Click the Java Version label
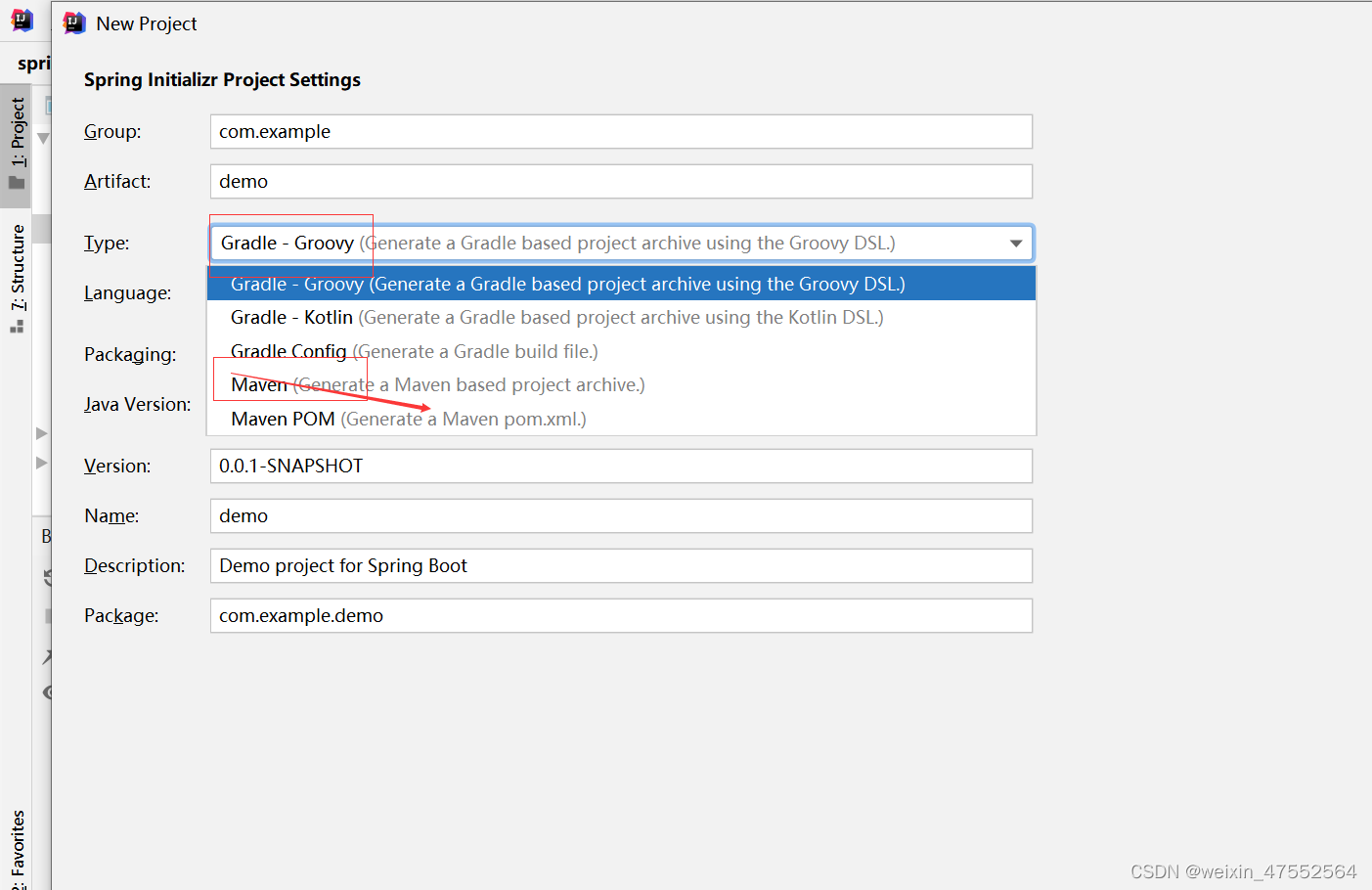 [x=137, y=405]
